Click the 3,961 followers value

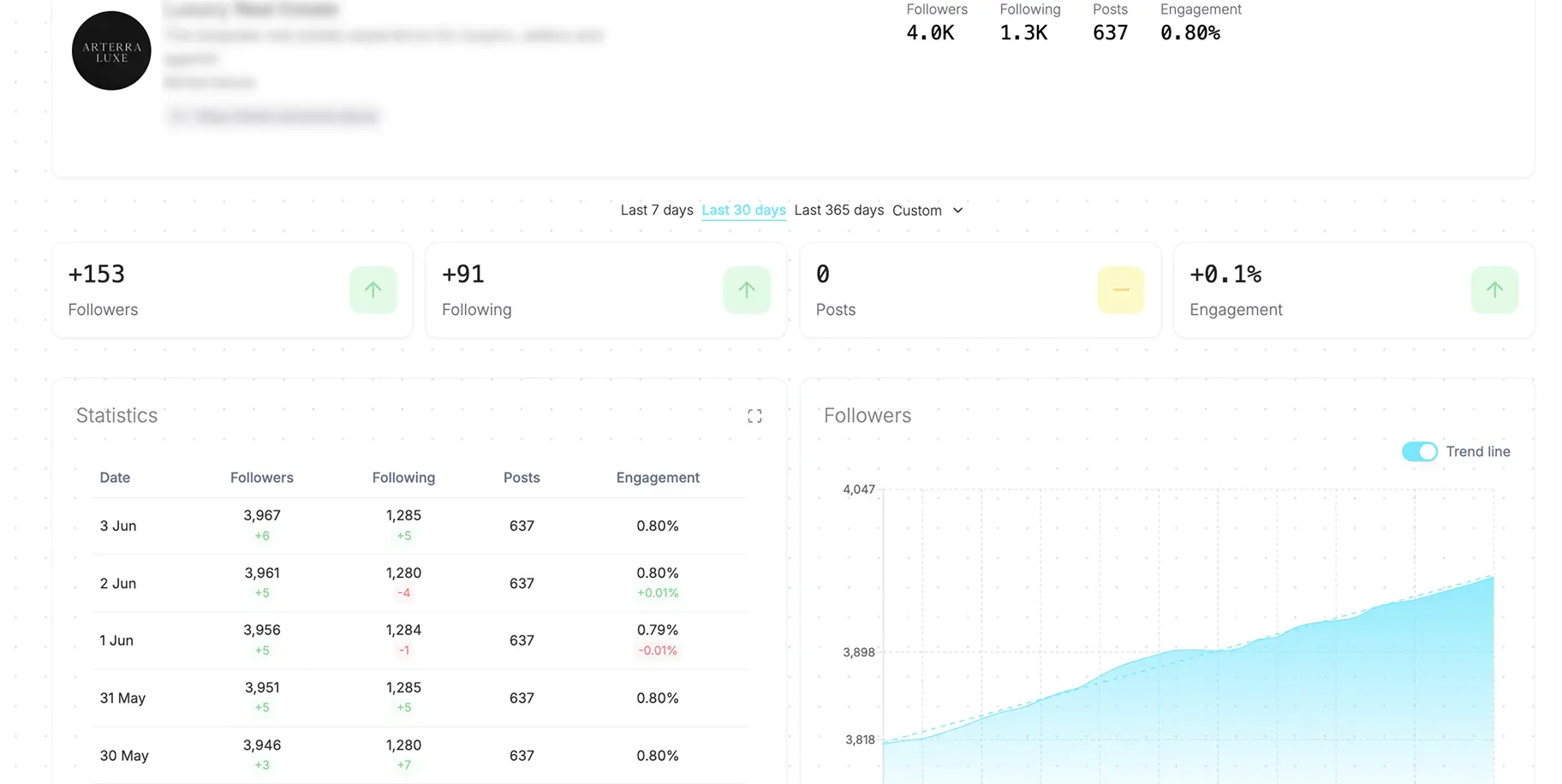pos(262,573)
